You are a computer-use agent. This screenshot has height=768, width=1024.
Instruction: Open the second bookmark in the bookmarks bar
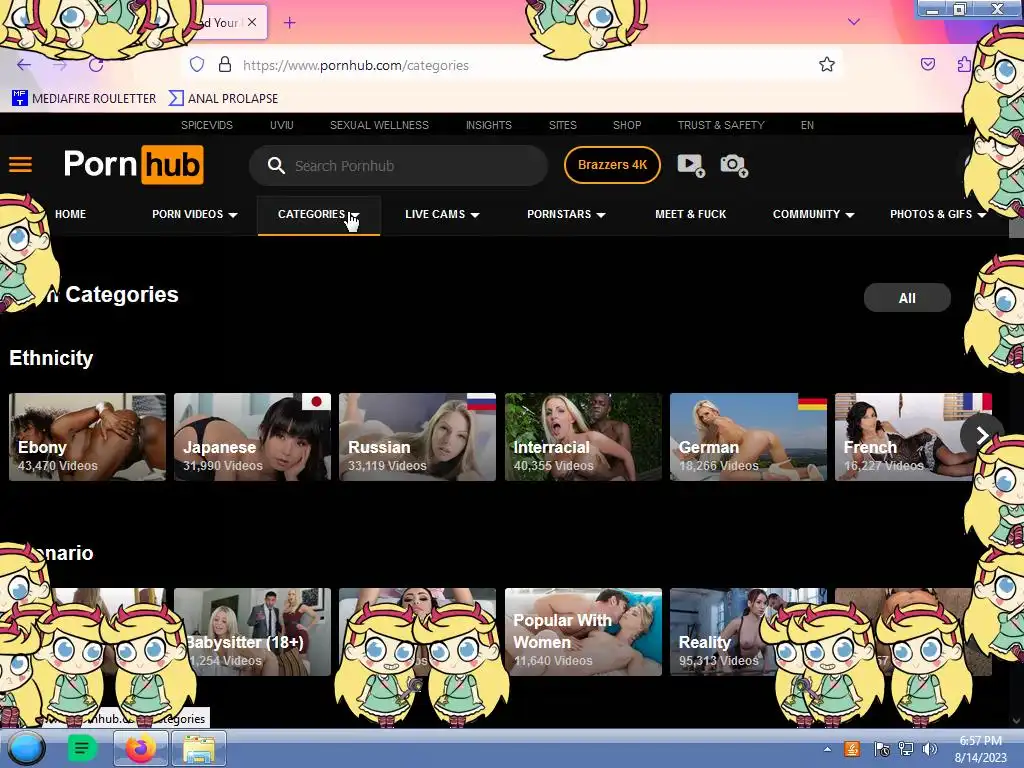pos(223,99)
